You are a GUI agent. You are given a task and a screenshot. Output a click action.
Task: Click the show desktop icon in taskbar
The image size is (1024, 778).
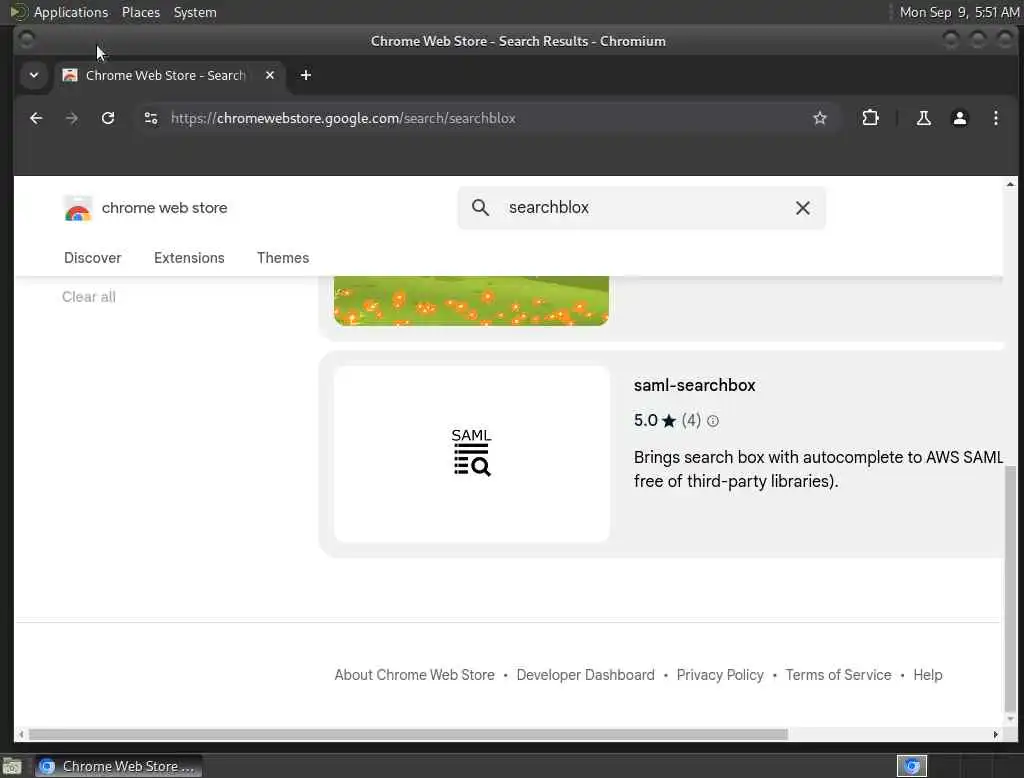coord(12,766)
